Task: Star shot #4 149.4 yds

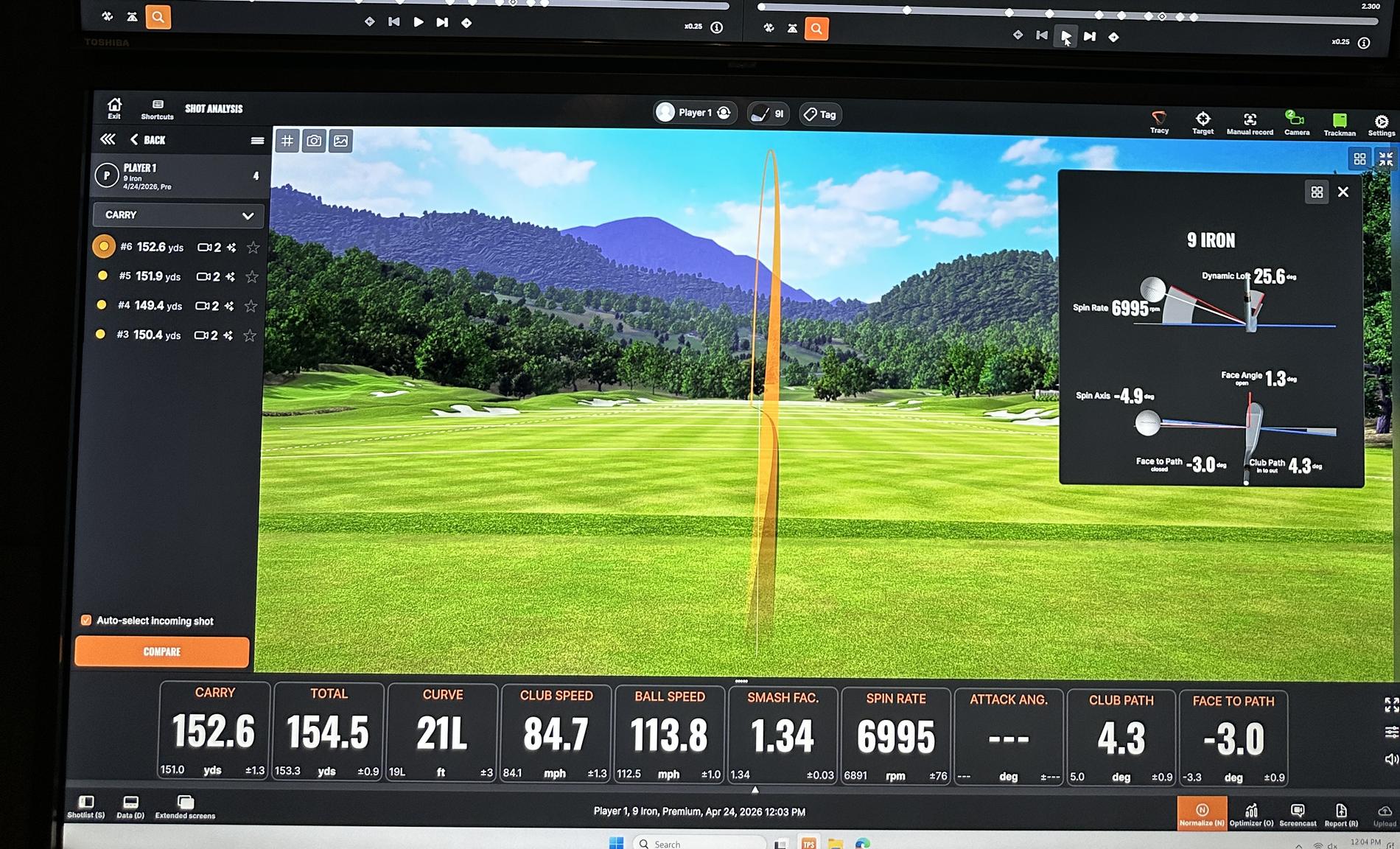Action: coord(251,306)
